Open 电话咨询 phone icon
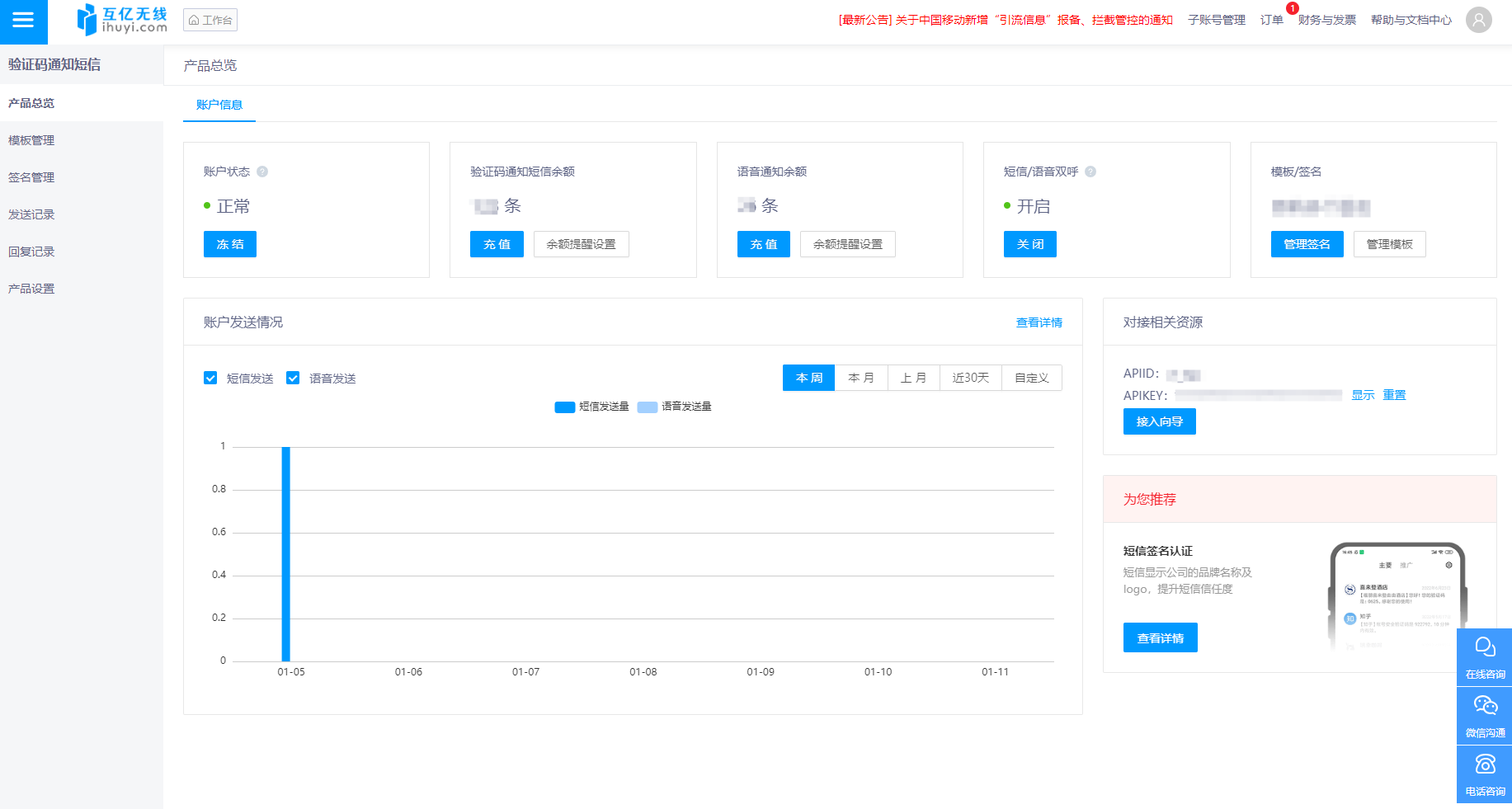Image resolution: width=1512 pixels, height=809 pixels. [1485, 774]
